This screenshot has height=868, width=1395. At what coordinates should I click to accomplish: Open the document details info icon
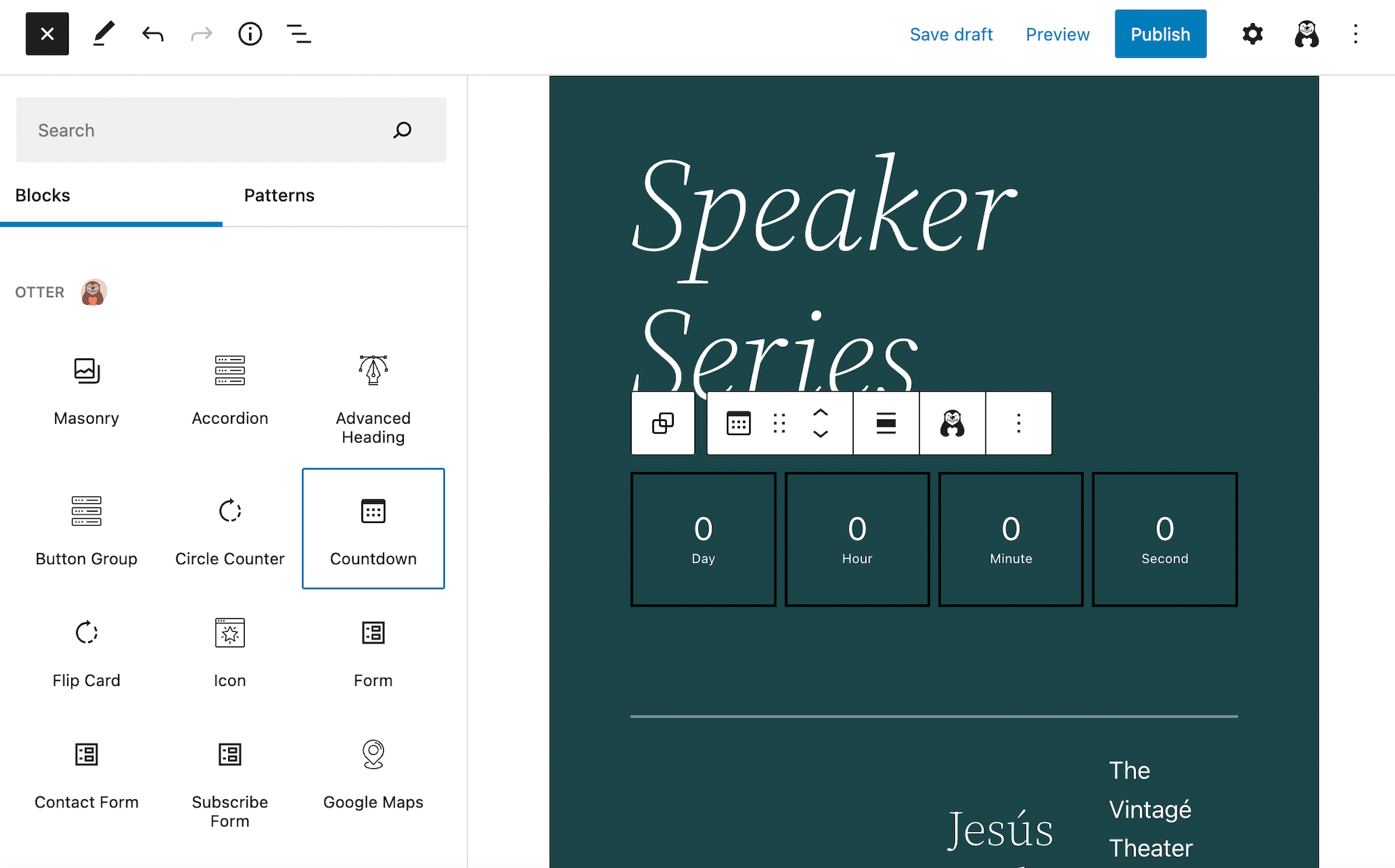point(250,33)
